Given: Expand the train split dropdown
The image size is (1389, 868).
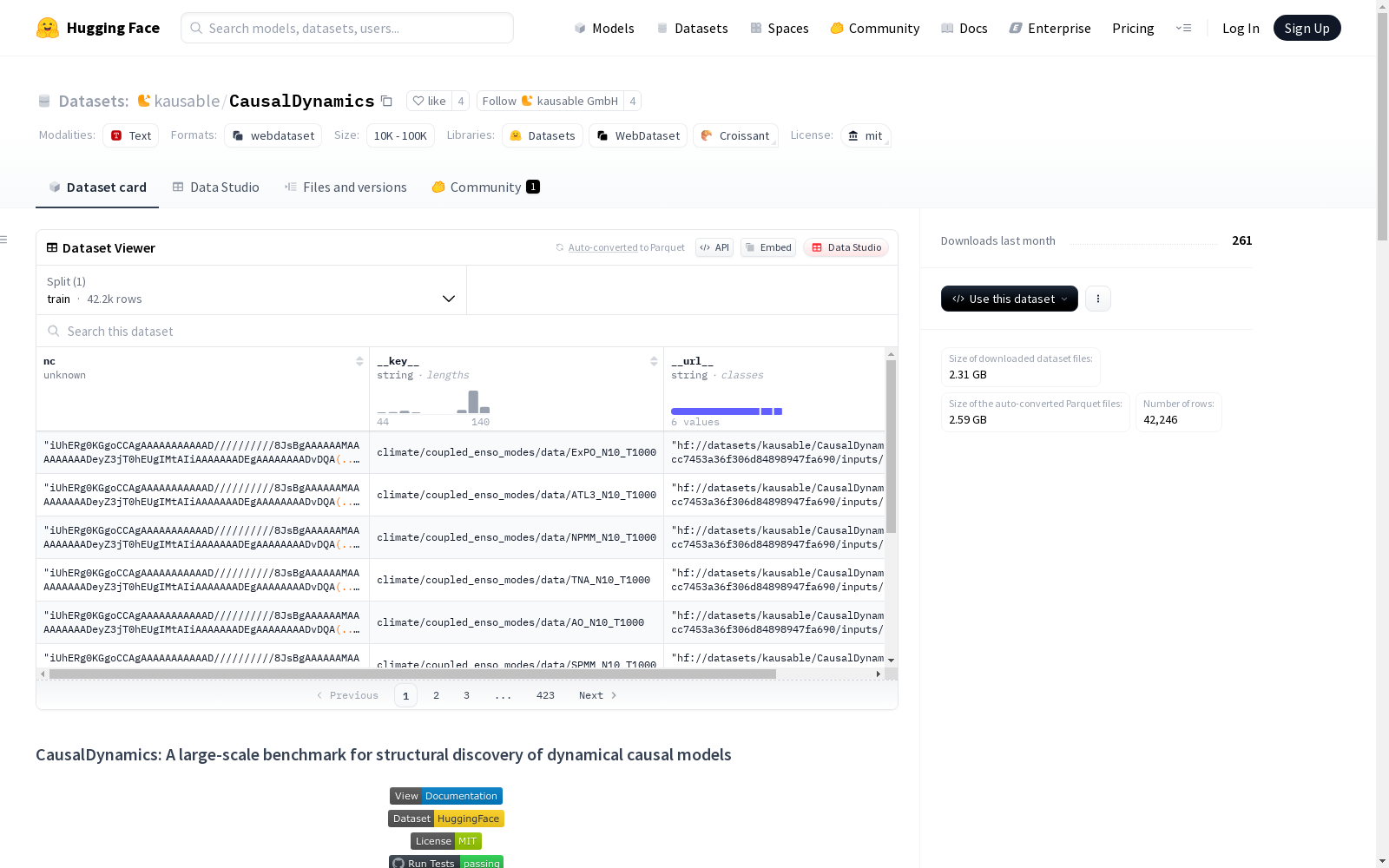Looking at the screenshot, I should (x=252, y=290).
